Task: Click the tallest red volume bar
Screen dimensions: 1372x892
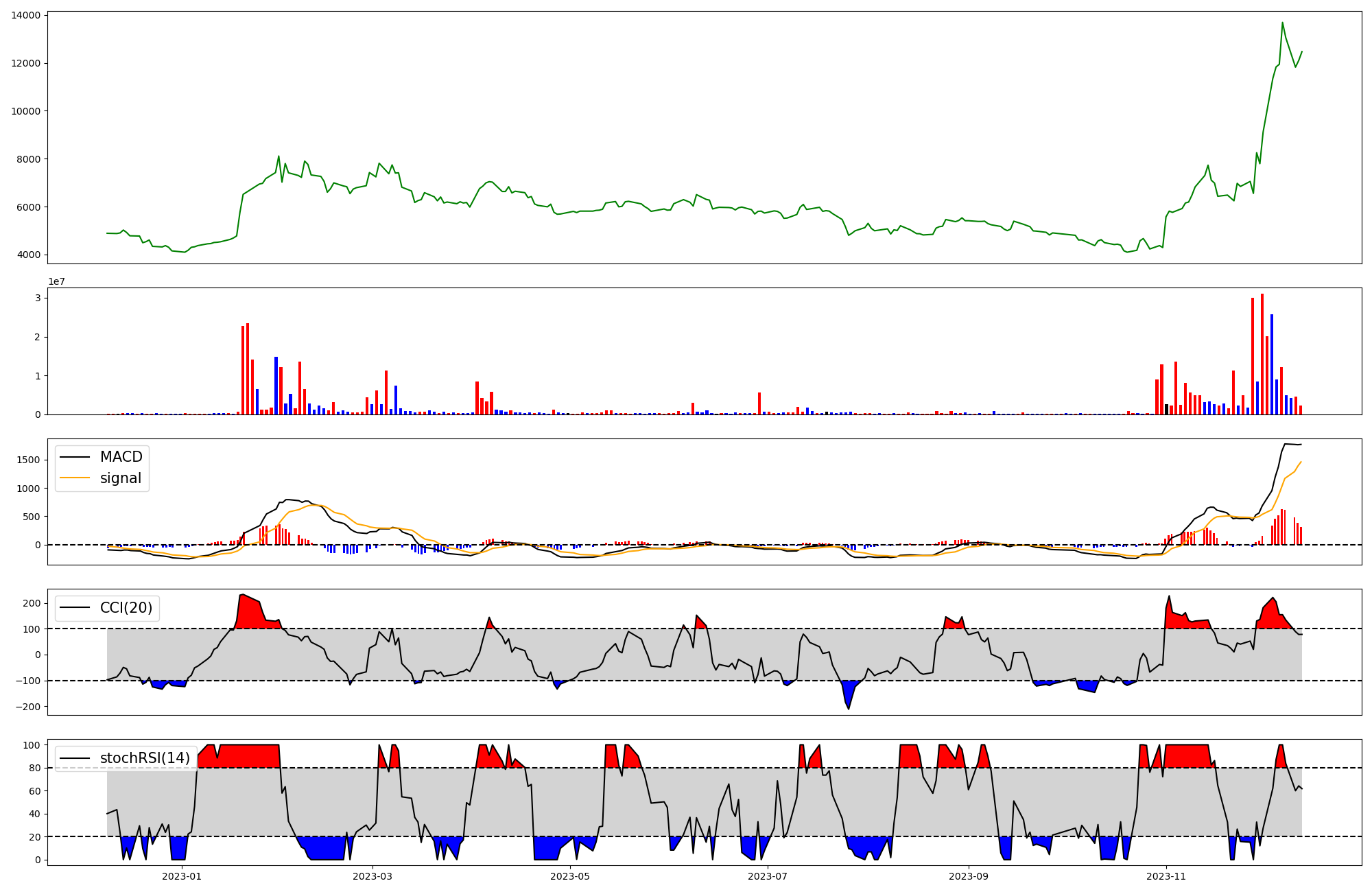Action: pyautogui.click(x=1262, y=354)
